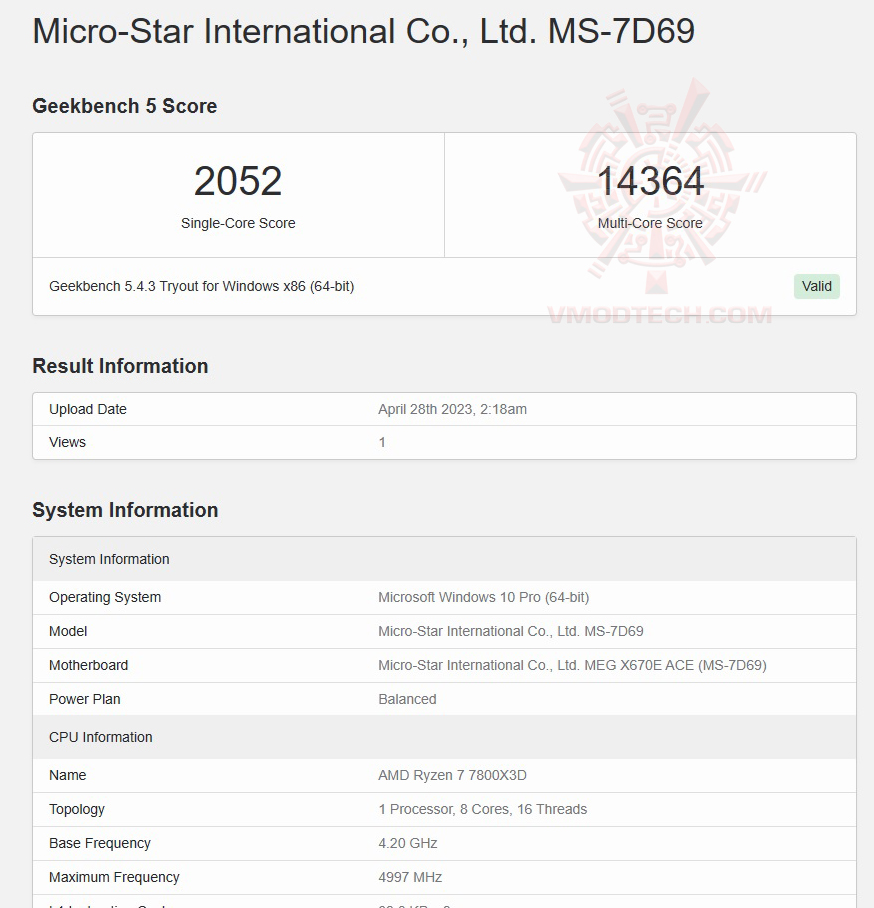Viewport: 874px width, 908px height.
Task: Click the Views count value 1
Action: 382,442
